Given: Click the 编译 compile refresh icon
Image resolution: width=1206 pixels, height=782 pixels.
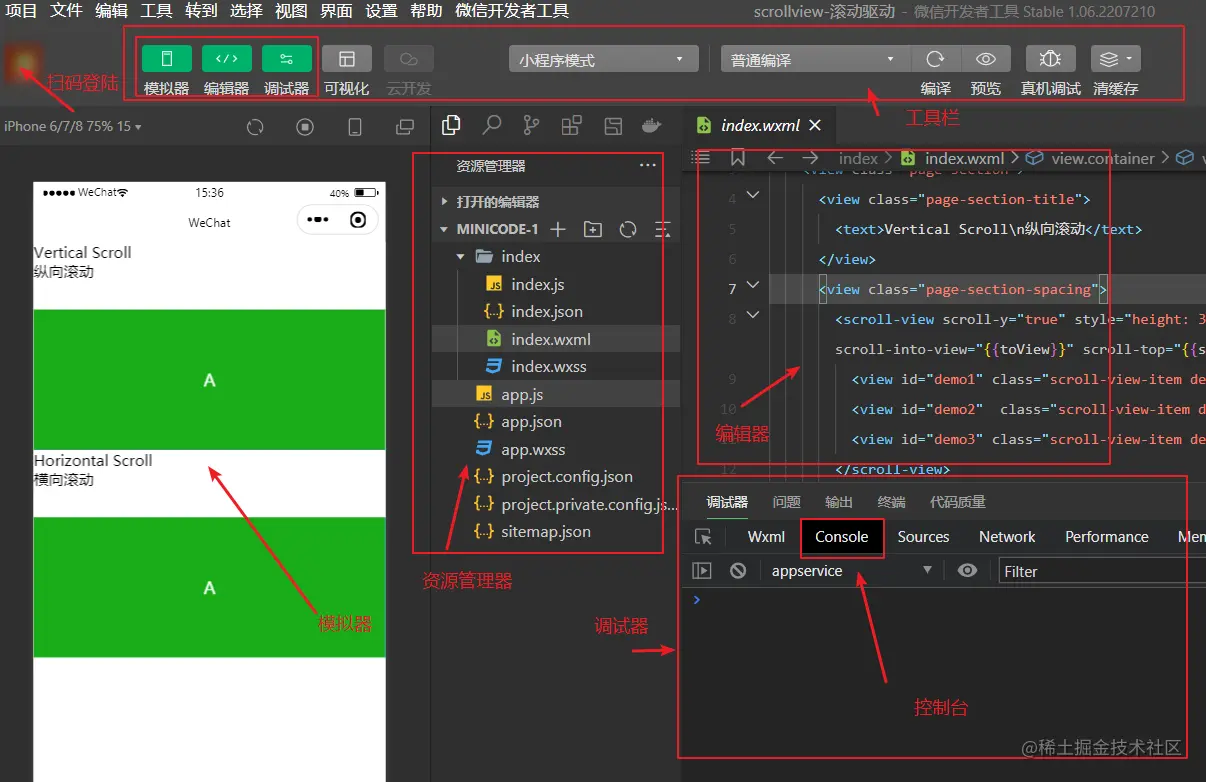Looking at the screenshot, I should pyautogui.click(x=936, y=59).
